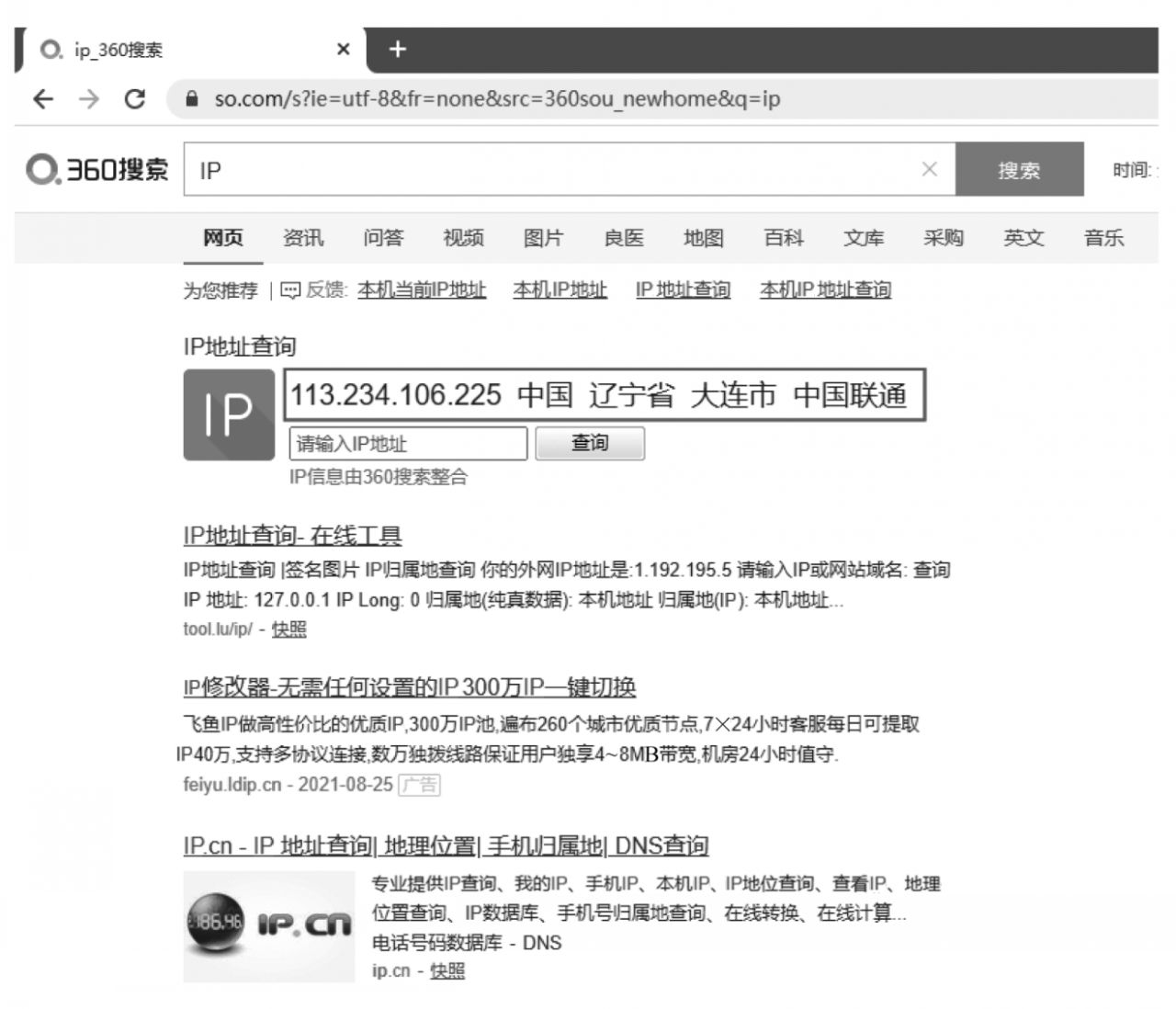Open the 百科 tab
This screenshot has height=1009, width=1176.
[784, 238]
